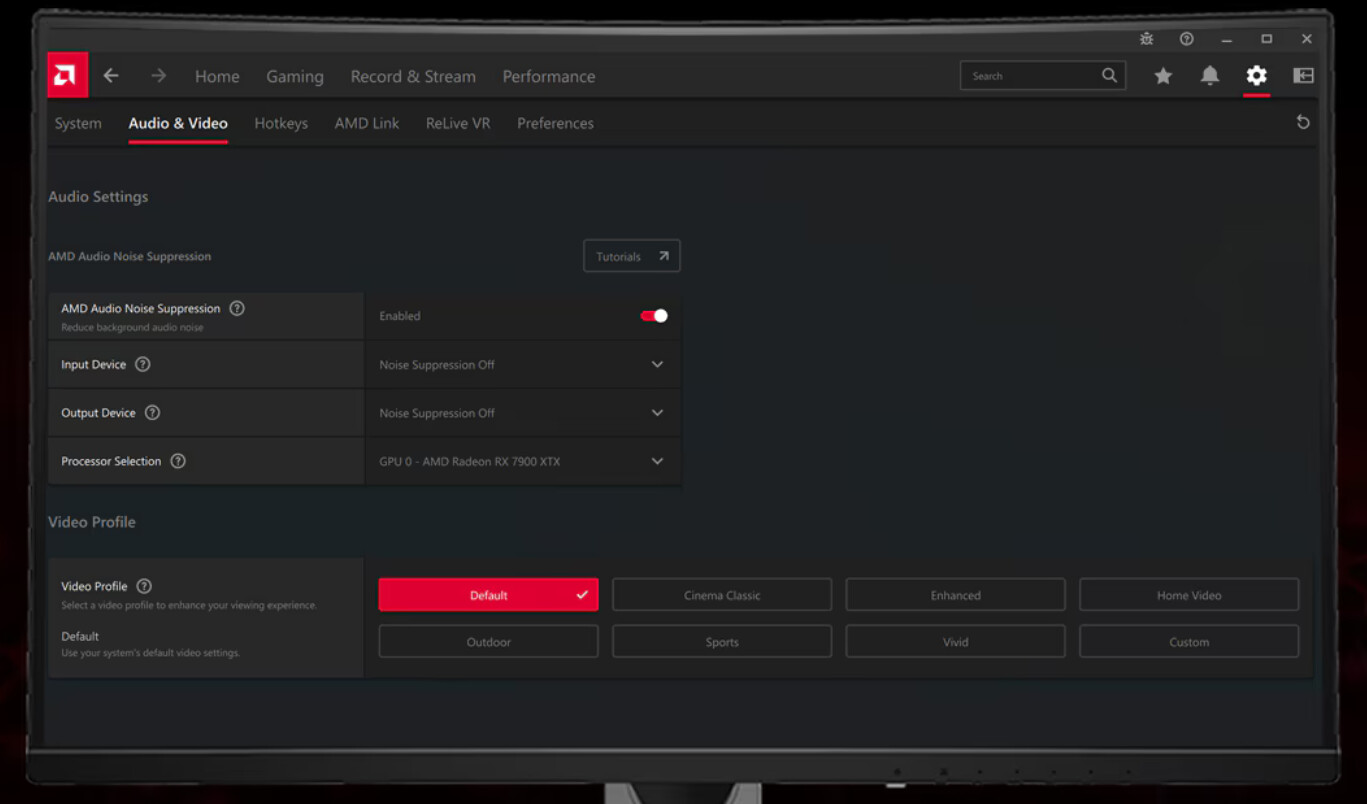The height and width of the screenshot is (804, 1367).
Task: Select the Custom video profile
Action: (x=1189, y=641)
